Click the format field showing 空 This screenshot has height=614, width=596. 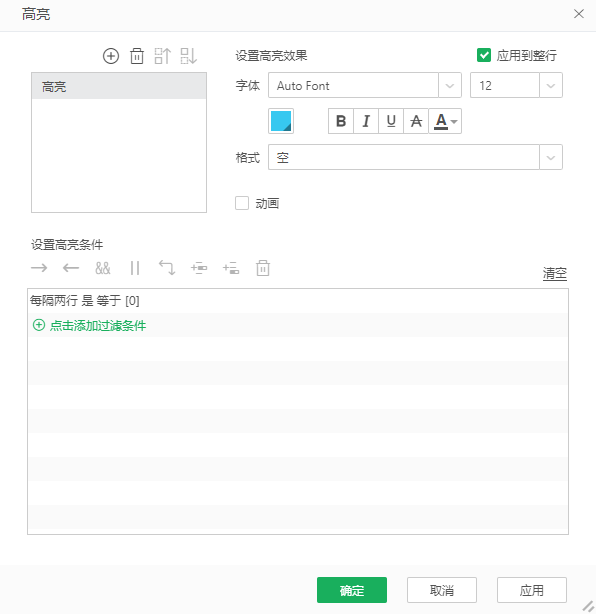click(x=404, y=157)
